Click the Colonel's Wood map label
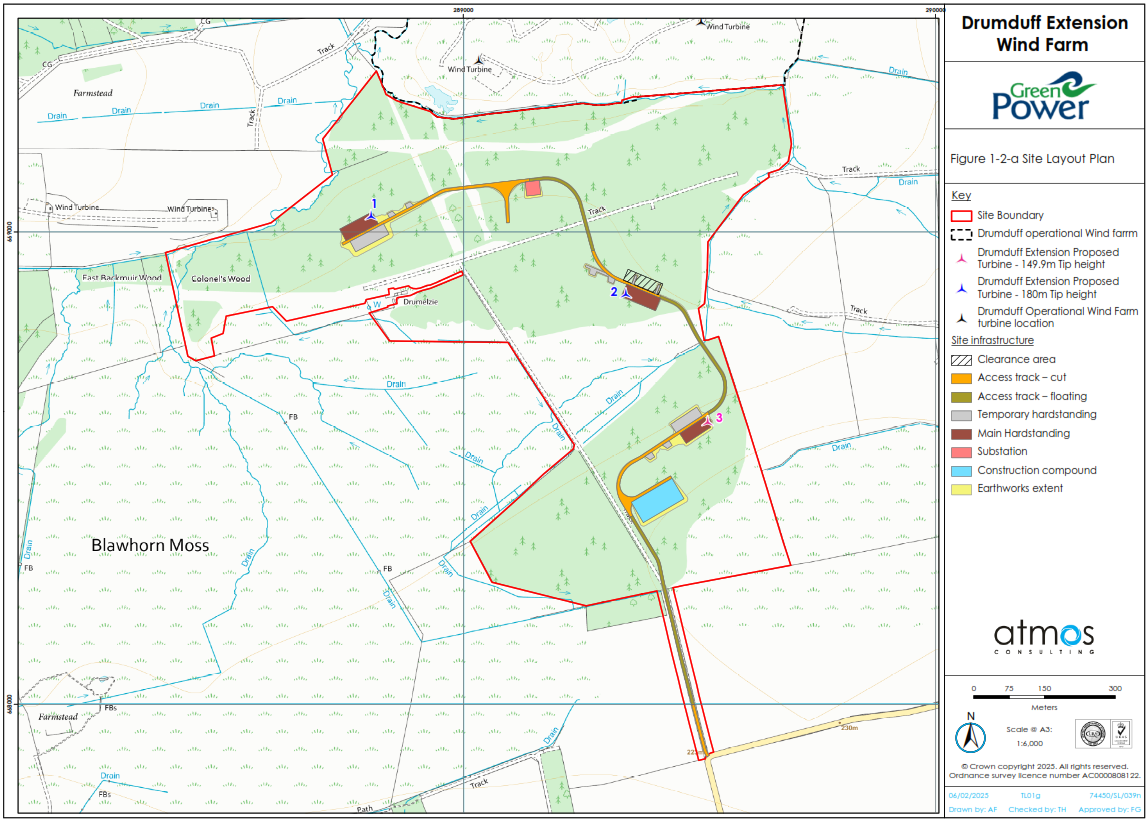 pyautogui.click(x=218, y=279)
